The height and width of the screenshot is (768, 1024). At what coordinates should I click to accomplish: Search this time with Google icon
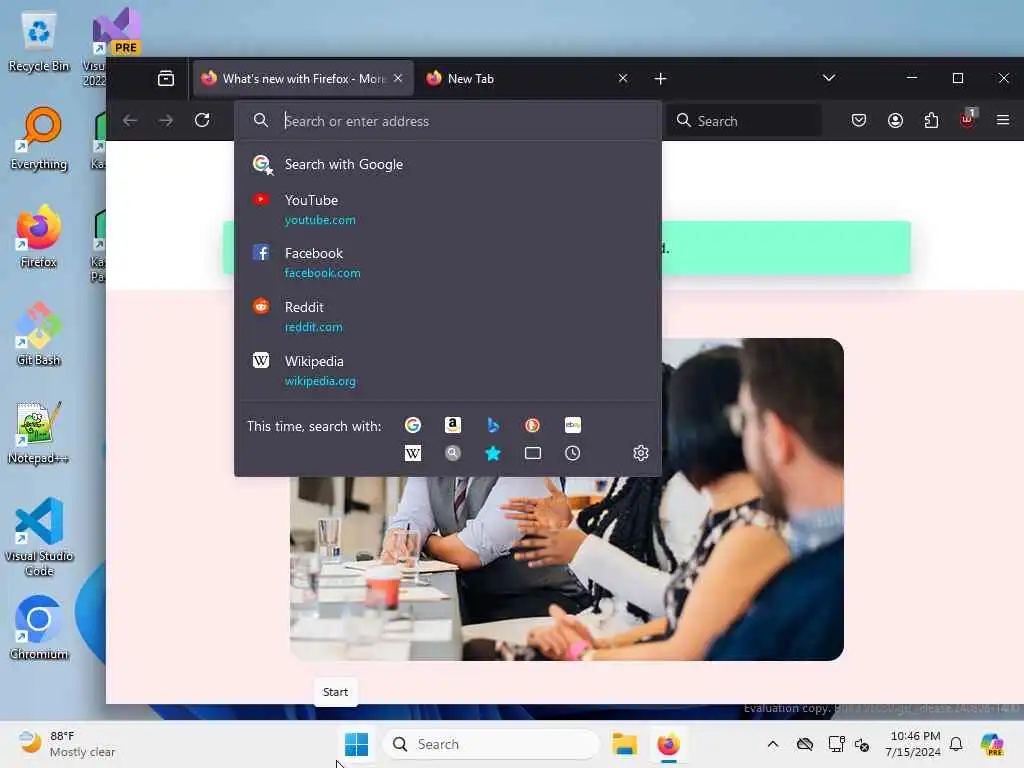[413, 425]
